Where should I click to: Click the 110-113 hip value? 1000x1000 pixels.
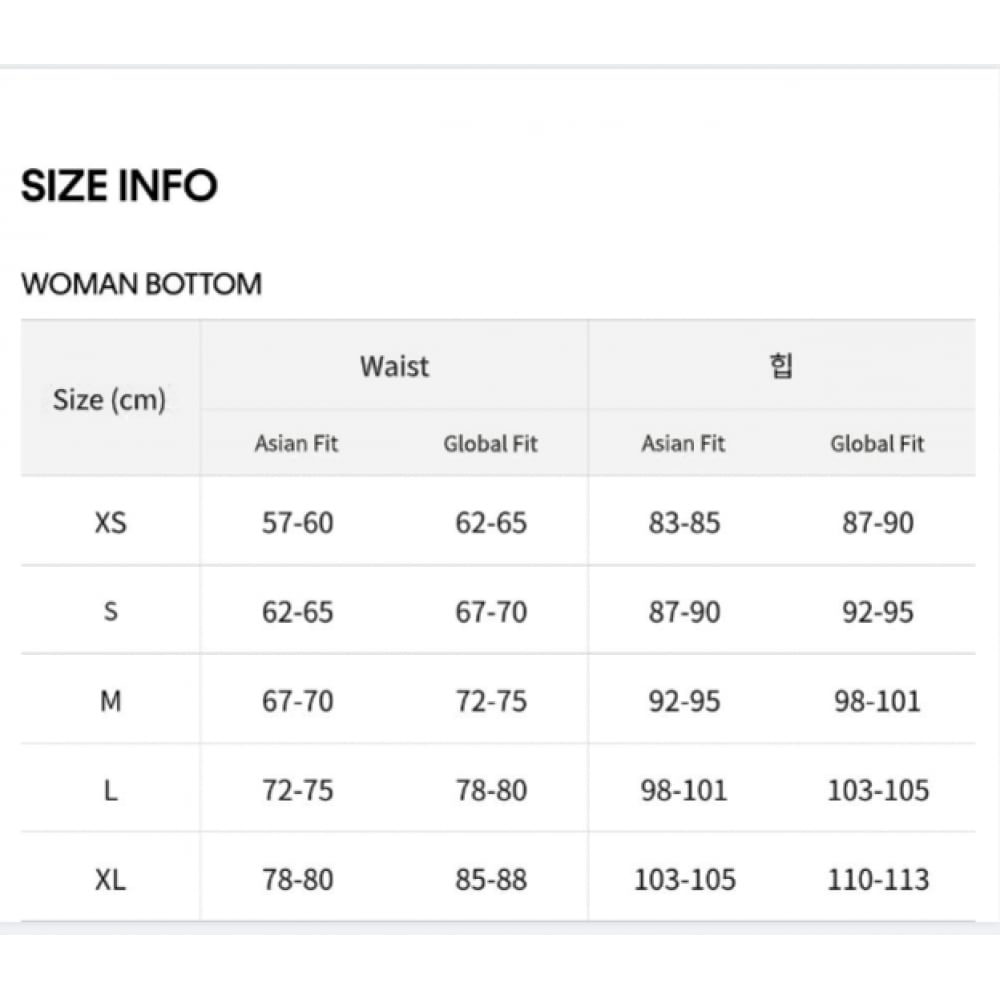point(878,880)
